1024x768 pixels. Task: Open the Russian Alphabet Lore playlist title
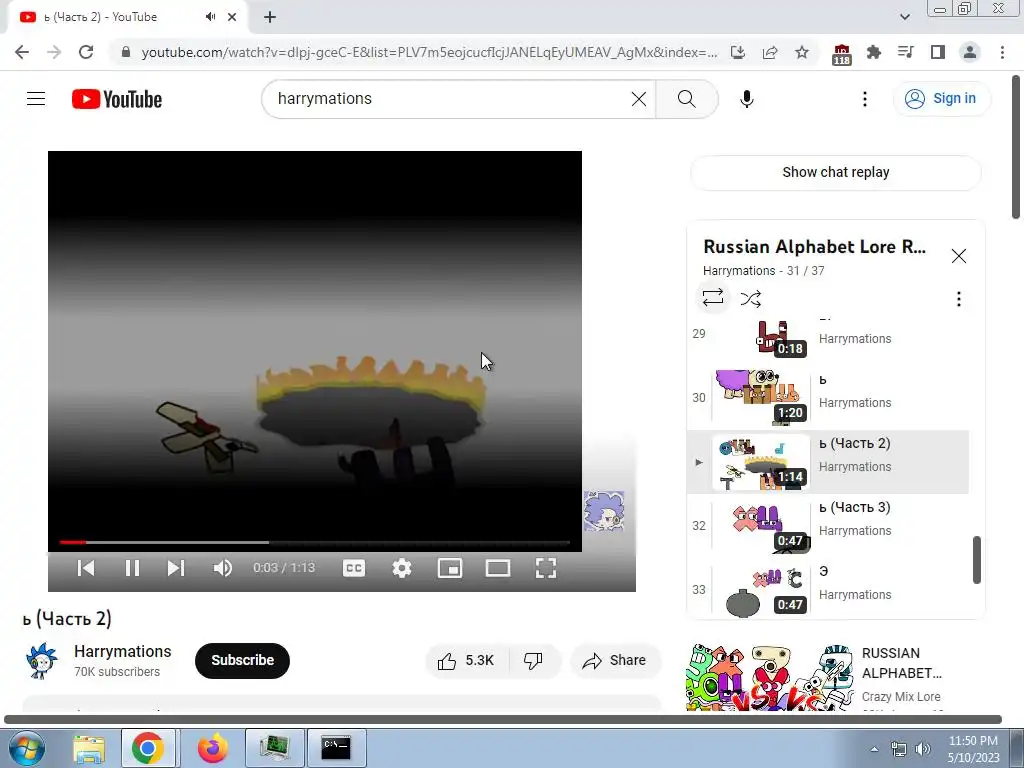814,247
